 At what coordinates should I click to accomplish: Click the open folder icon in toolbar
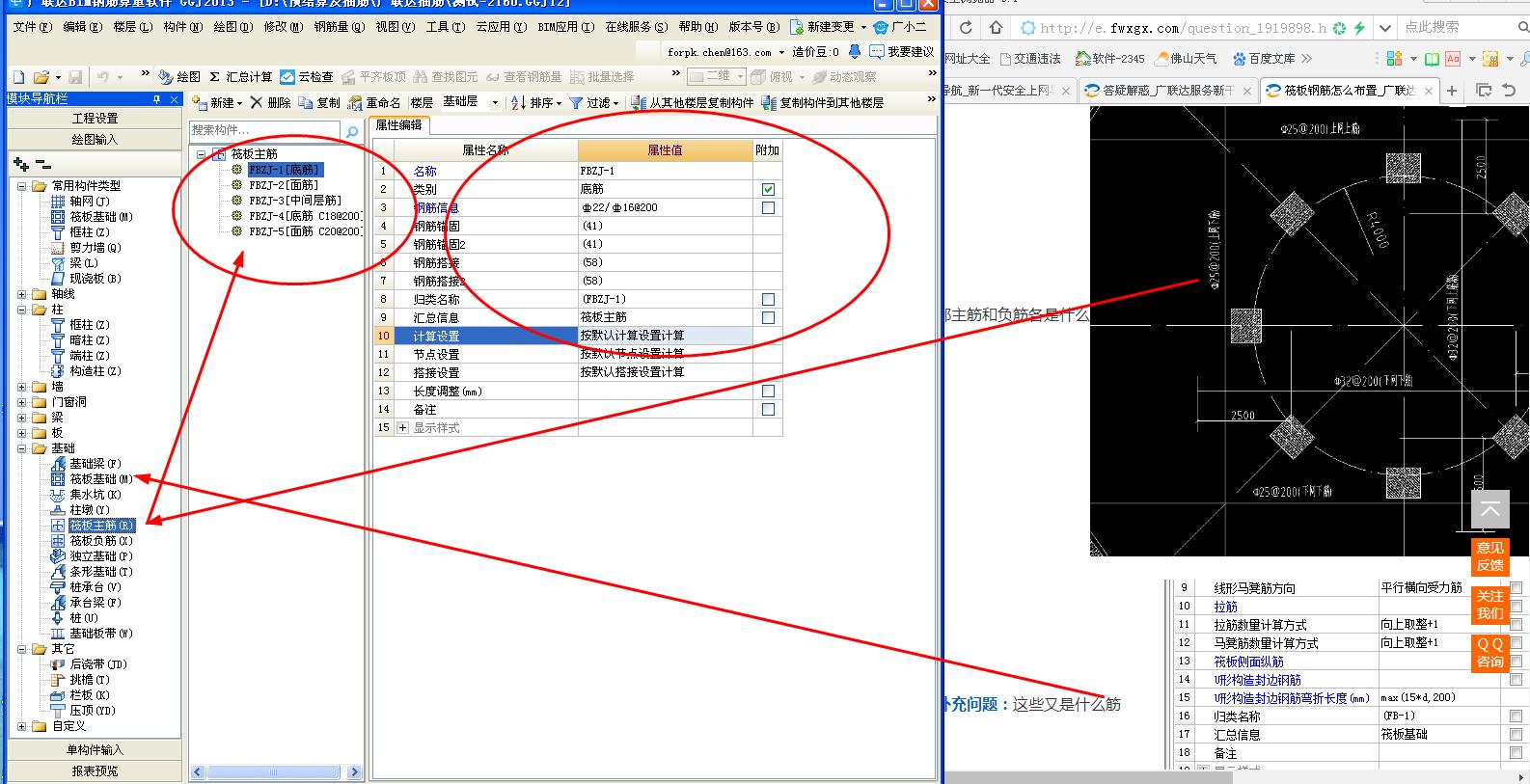click(x=41, y=76)
